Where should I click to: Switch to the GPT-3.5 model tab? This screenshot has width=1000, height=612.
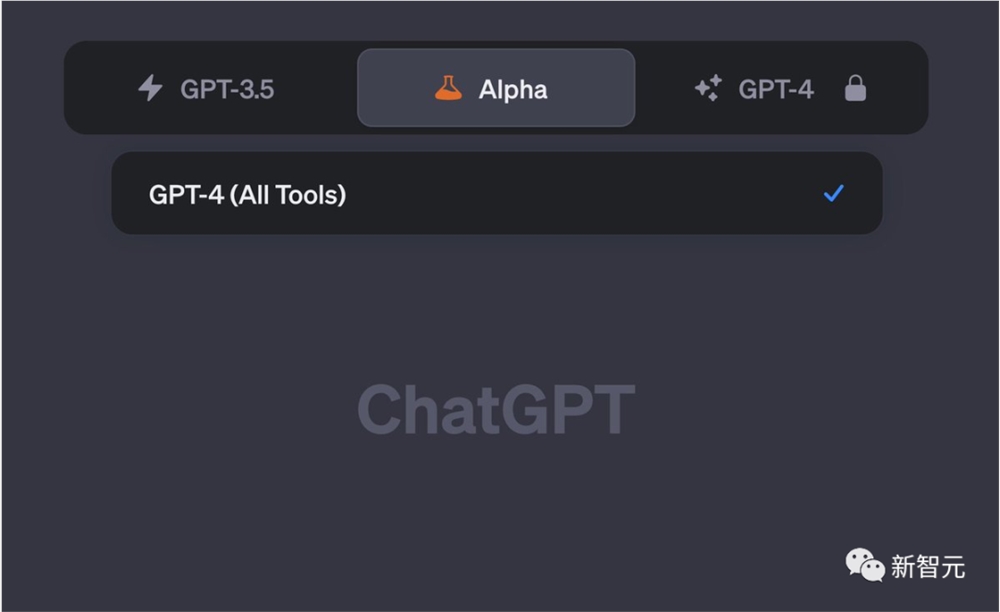[207, 88]
